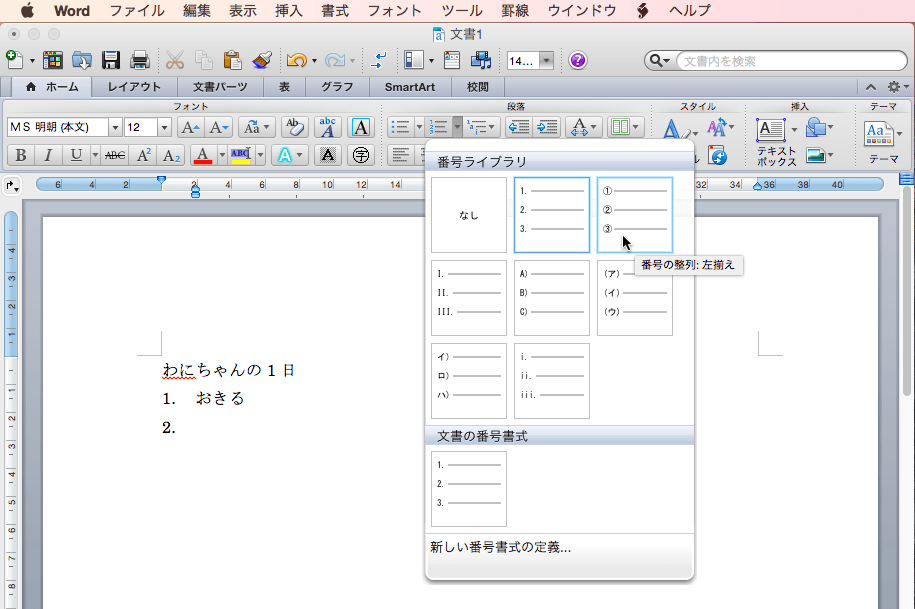Switch to the レイアウト tab
915x609 pixels.
click(134, 87)
